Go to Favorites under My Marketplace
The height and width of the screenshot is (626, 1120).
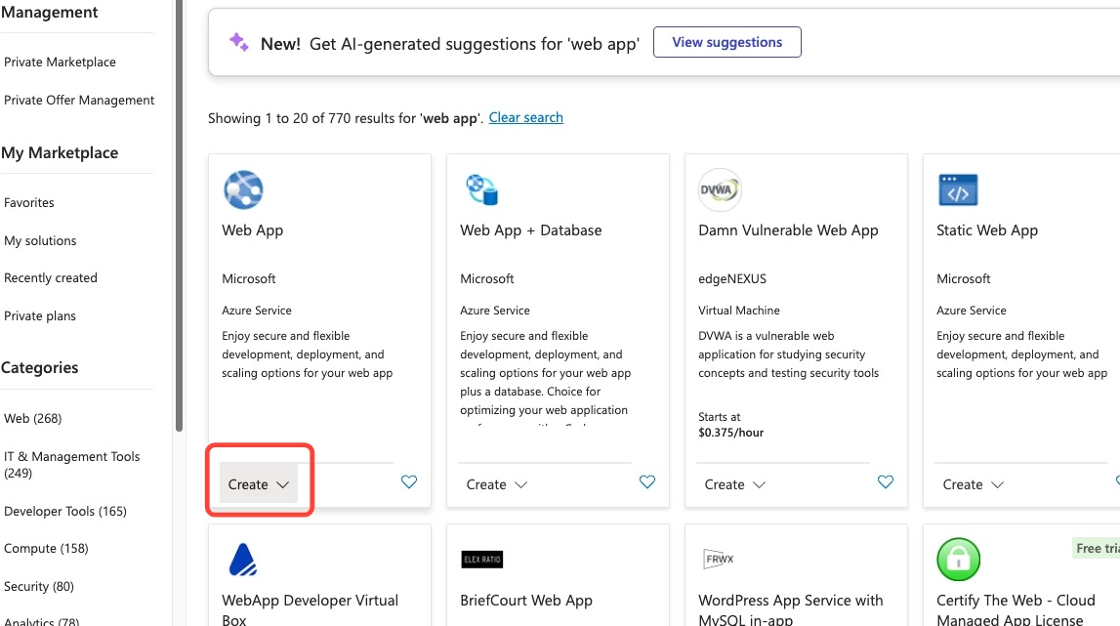[x=29, y=203]
